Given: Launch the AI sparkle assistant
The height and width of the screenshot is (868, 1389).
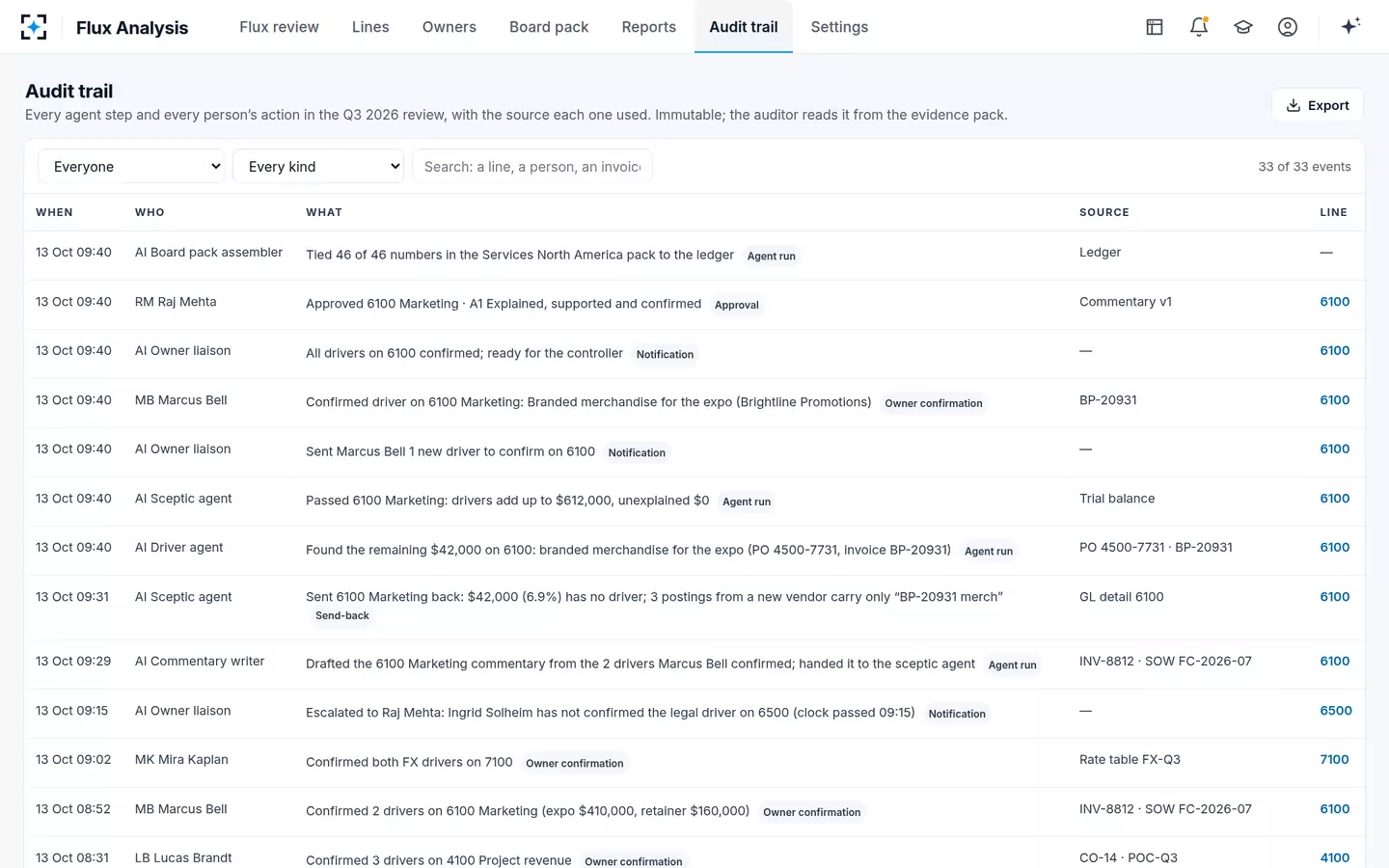Looking at the screenshot, I should coord(1350,26).
